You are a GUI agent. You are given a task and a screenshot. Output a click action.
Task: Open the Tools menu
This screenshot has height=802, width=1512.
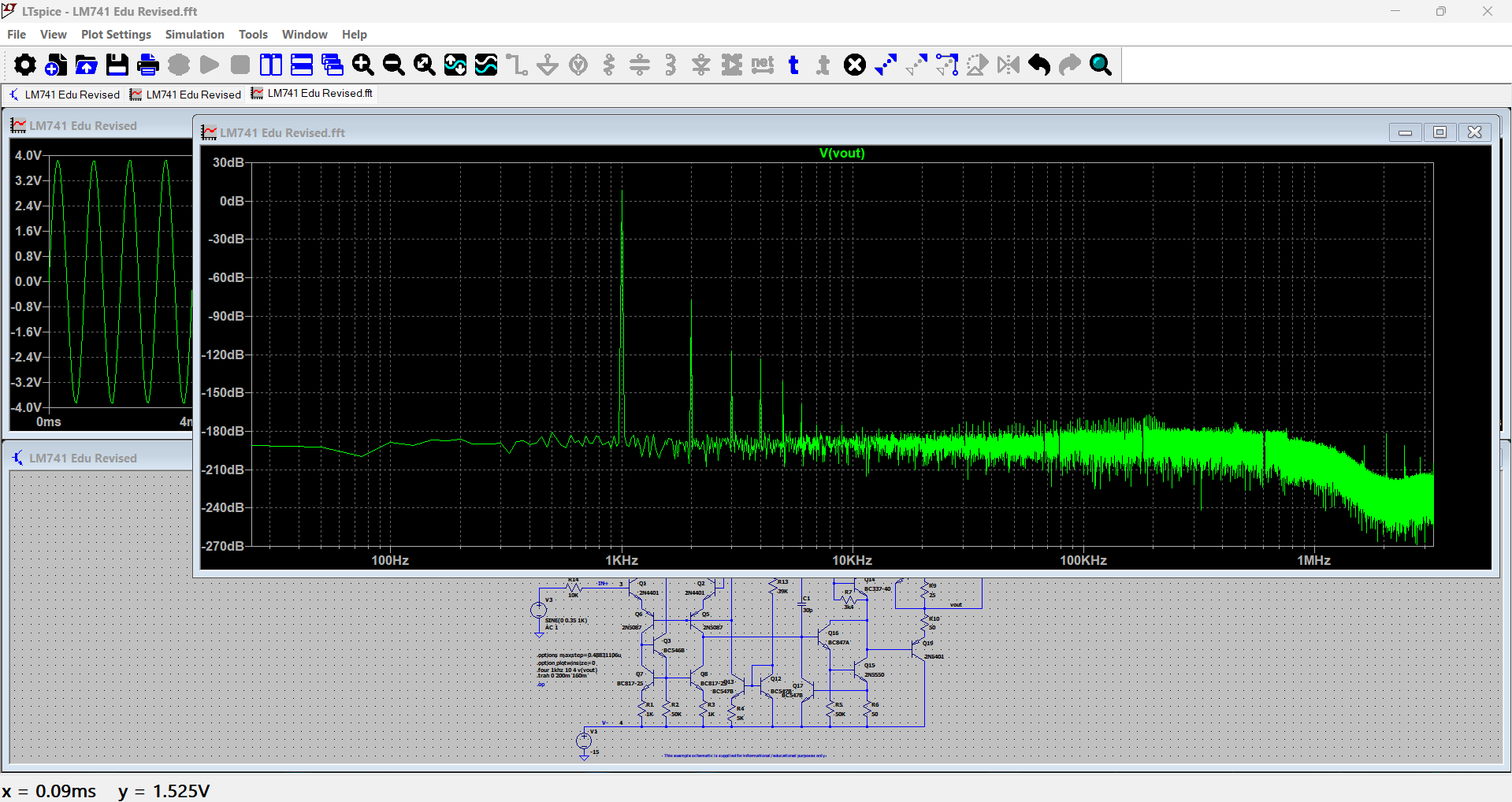pyautogui.click(x=253, y=35)
